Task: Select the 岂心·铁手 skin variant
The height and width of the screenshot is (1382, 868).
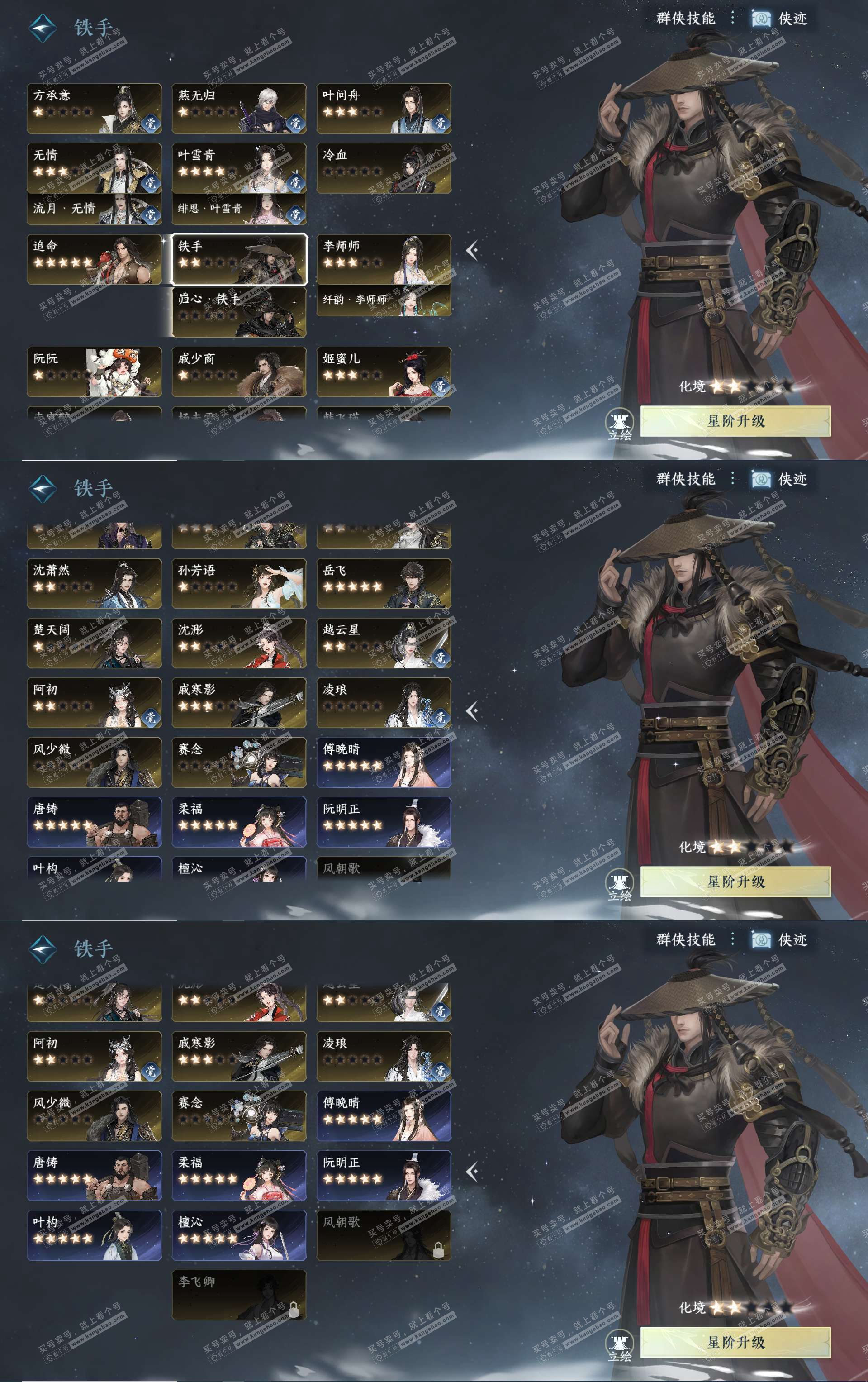Action: click(x=239, y=312)
